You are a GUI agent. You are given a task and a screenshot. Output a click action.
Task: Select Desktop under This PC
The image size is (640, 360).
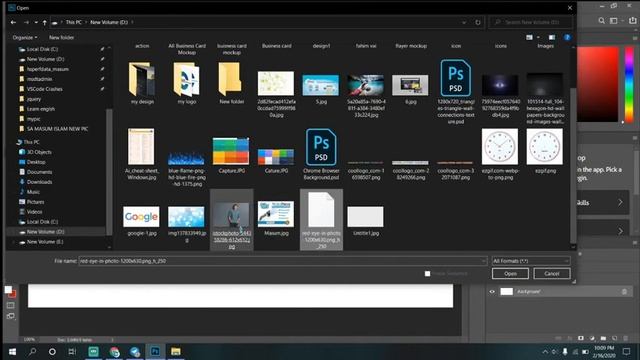[x=36, y=162]
